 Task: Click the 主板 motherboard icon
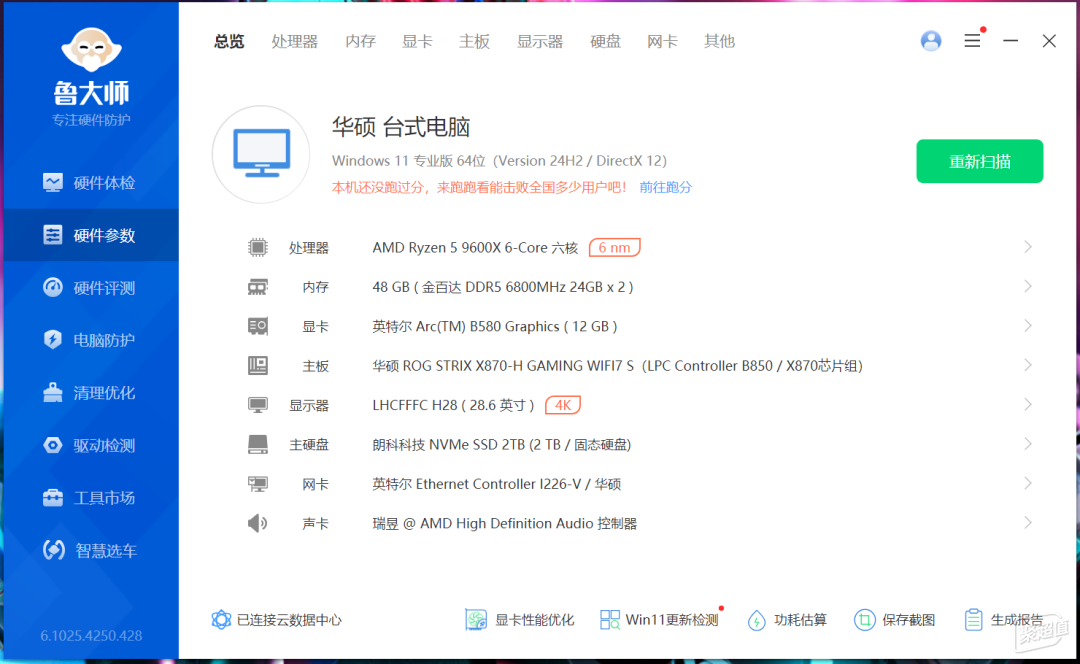point(258,365)
